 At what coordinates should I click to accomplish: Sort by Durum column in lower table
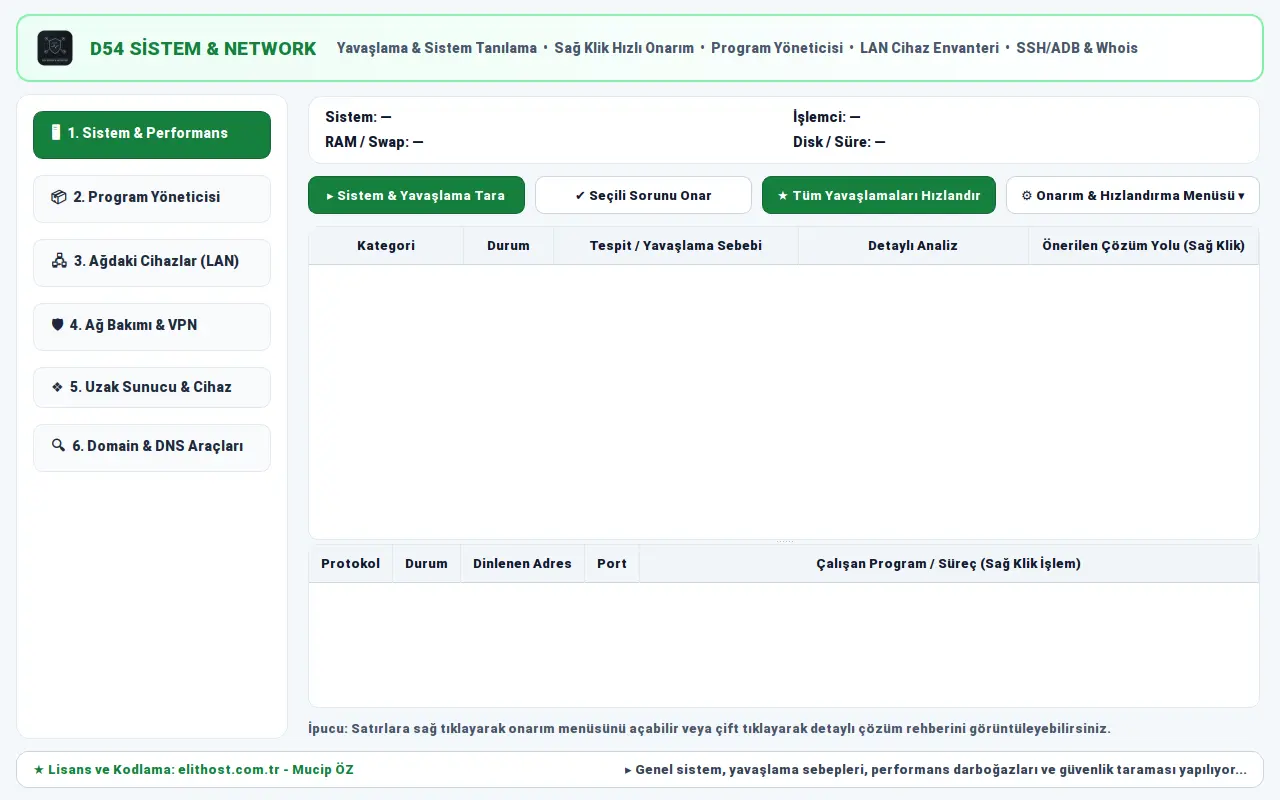click(x=426, y=564)
